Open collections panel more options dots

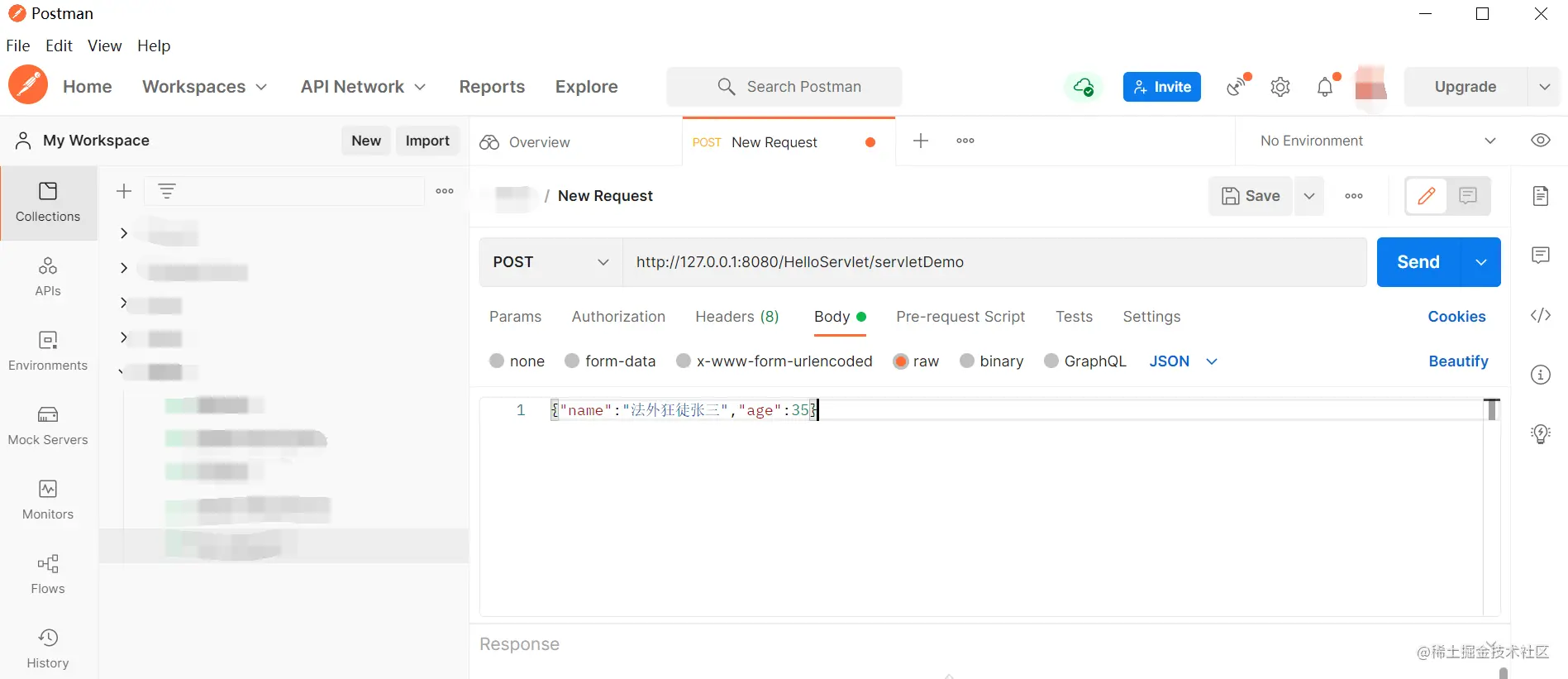pyautogui.click(x=445, y=191)
